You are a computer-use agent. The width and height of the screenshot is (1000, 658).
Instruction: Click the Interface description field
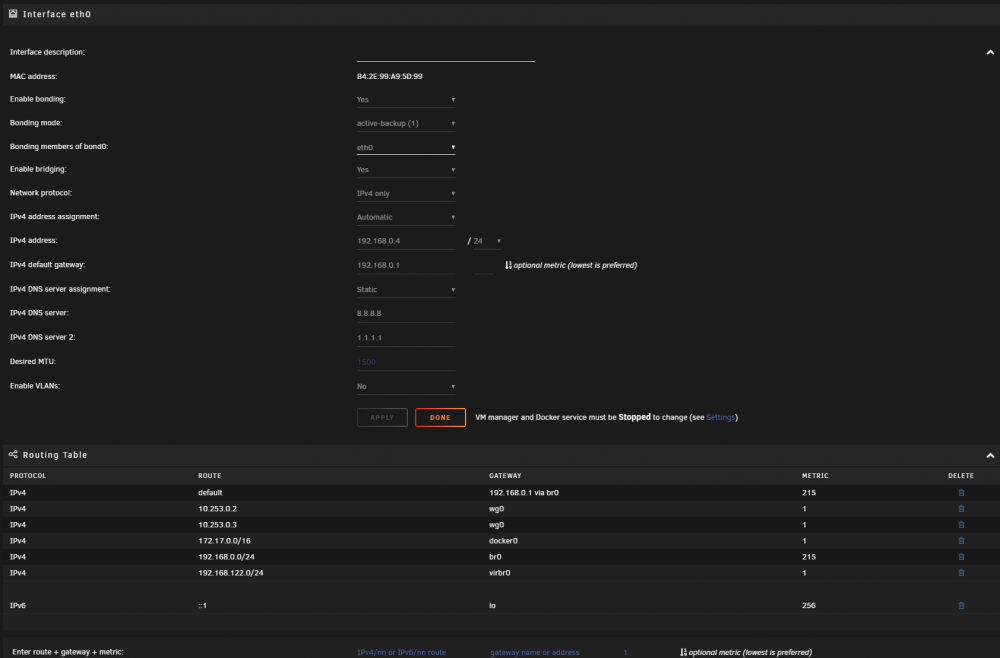coord(445,54)
